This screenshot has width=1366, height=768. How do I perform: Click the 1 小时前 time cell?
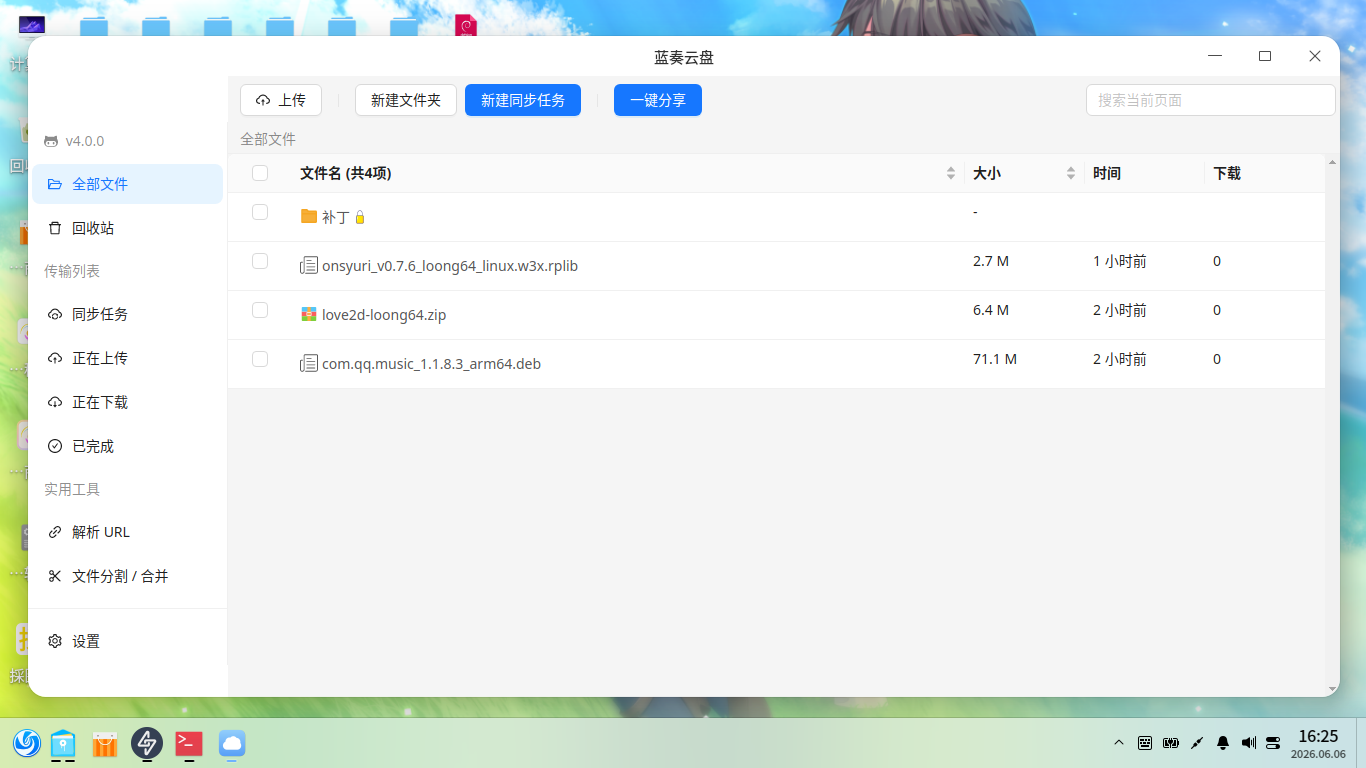1120,261
